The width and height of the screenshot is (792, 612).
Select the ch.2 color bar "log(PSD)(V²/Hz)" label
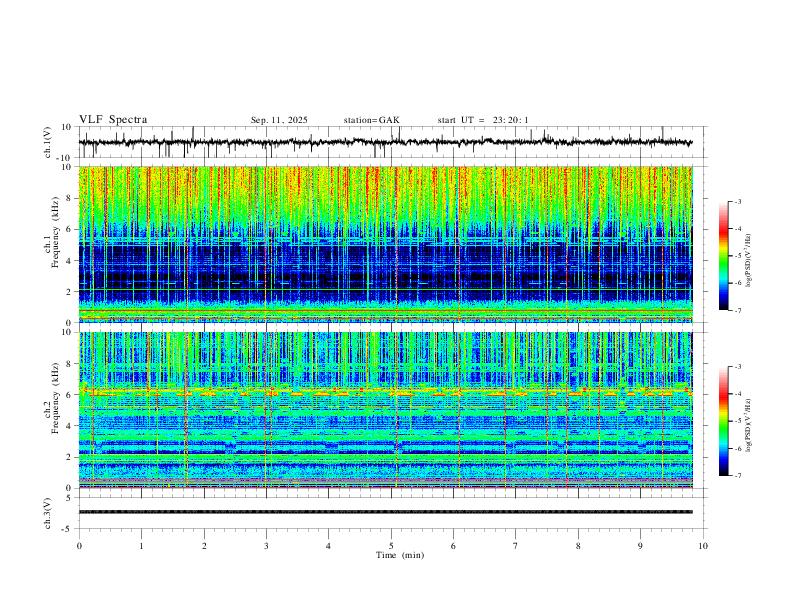point(748,426)
